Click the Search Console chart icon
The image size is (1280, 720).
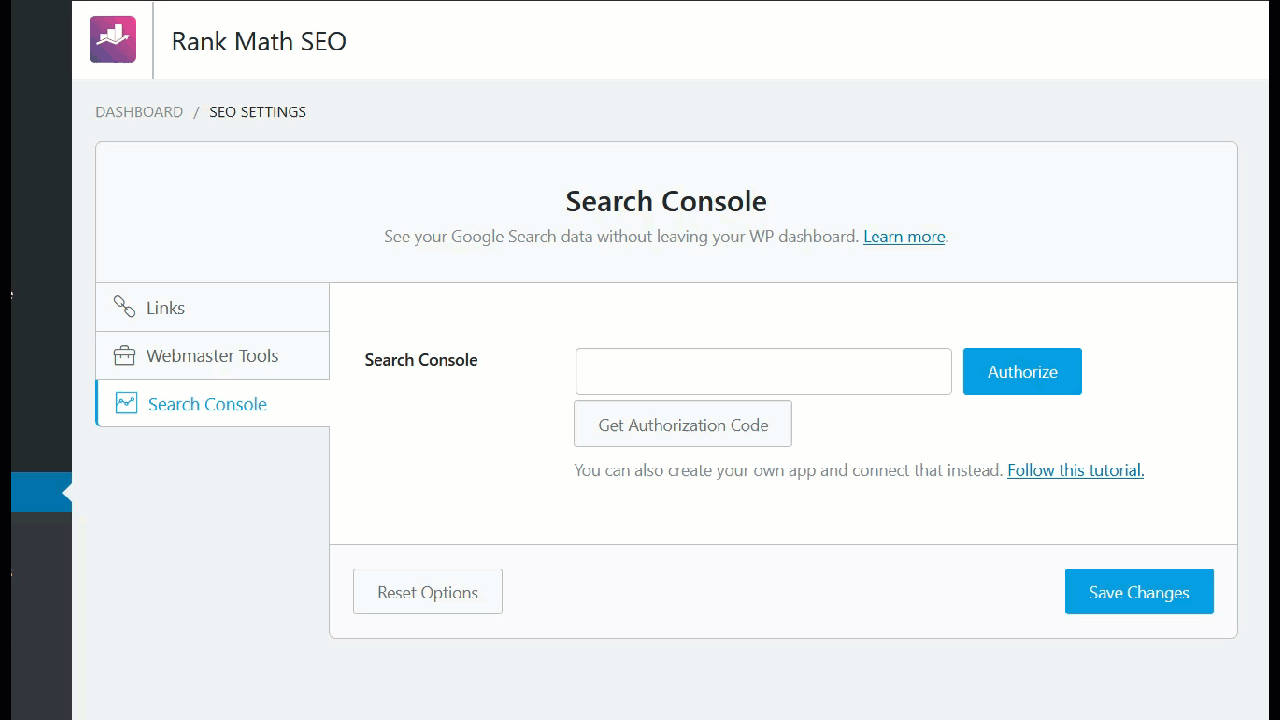126,403
